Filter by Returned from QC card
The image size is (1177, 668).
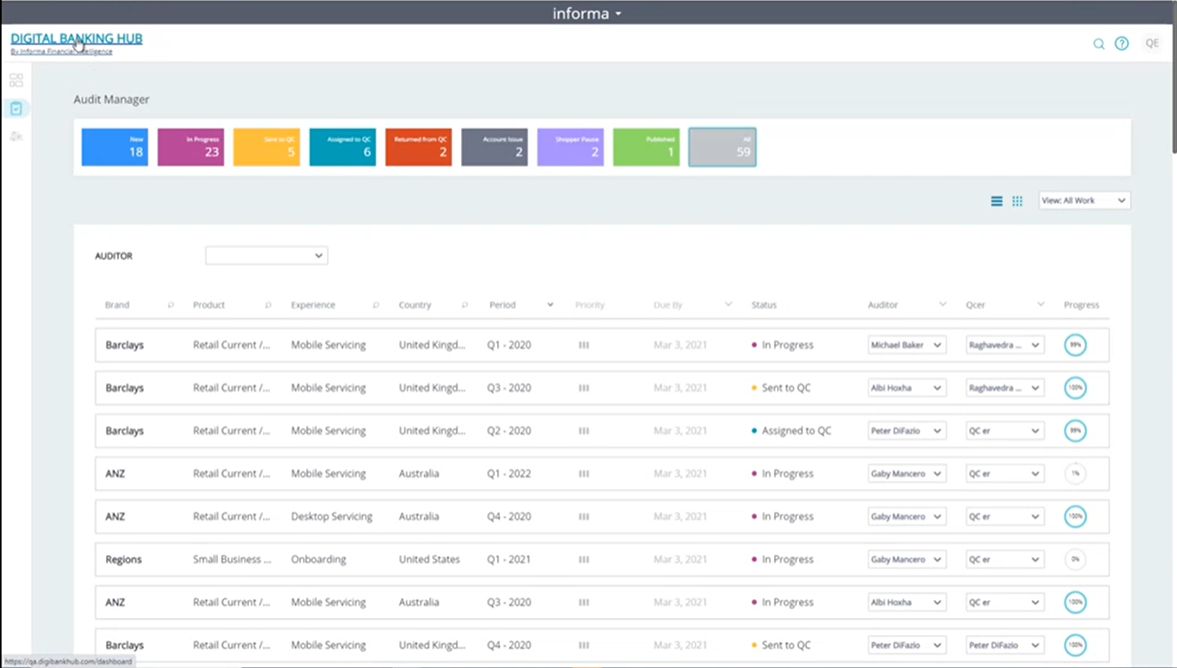pyautogui.click(x=418, y=147)
